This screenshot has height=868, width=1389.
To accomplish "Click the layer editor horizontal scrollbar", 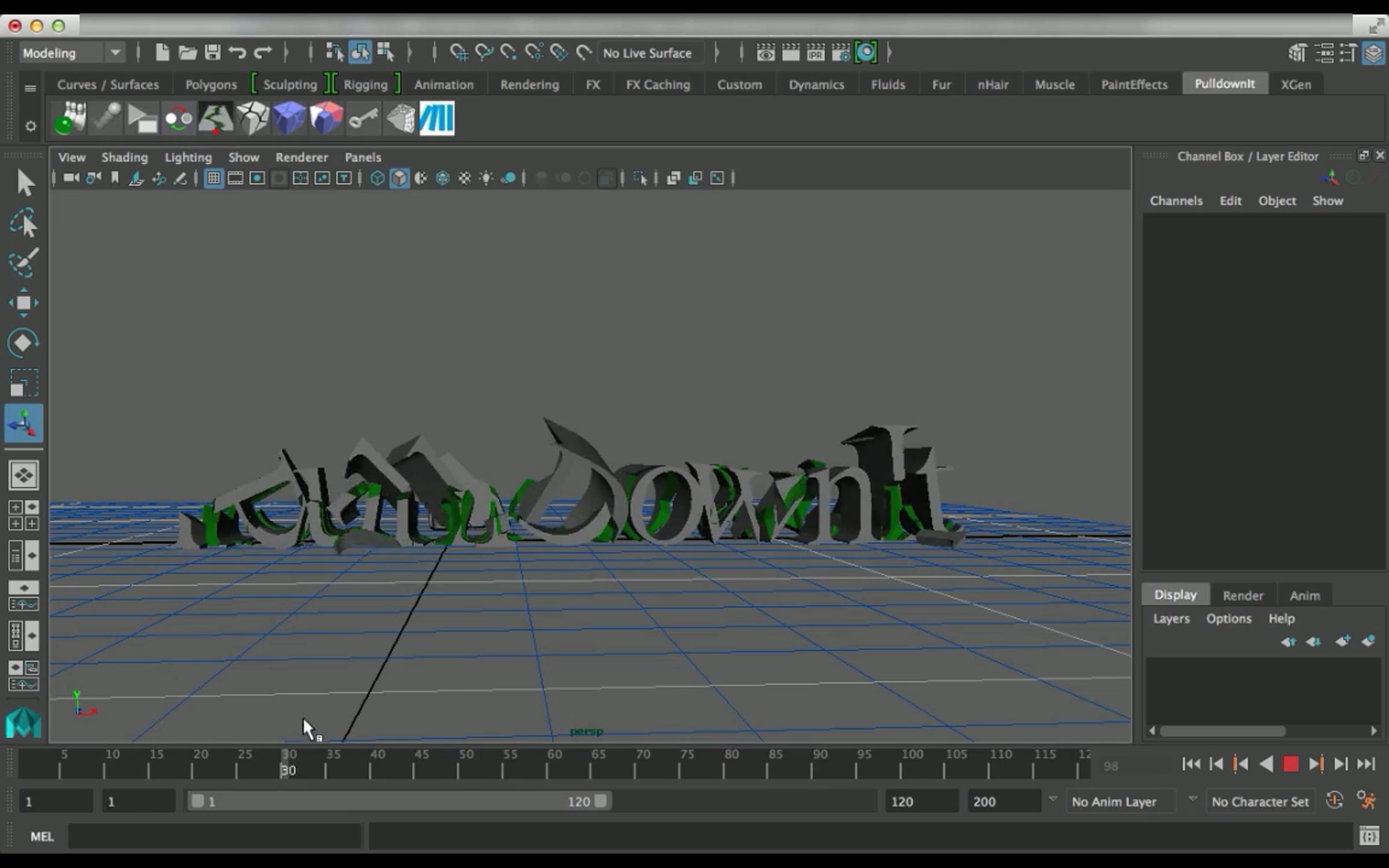I will coord(1222,731).
